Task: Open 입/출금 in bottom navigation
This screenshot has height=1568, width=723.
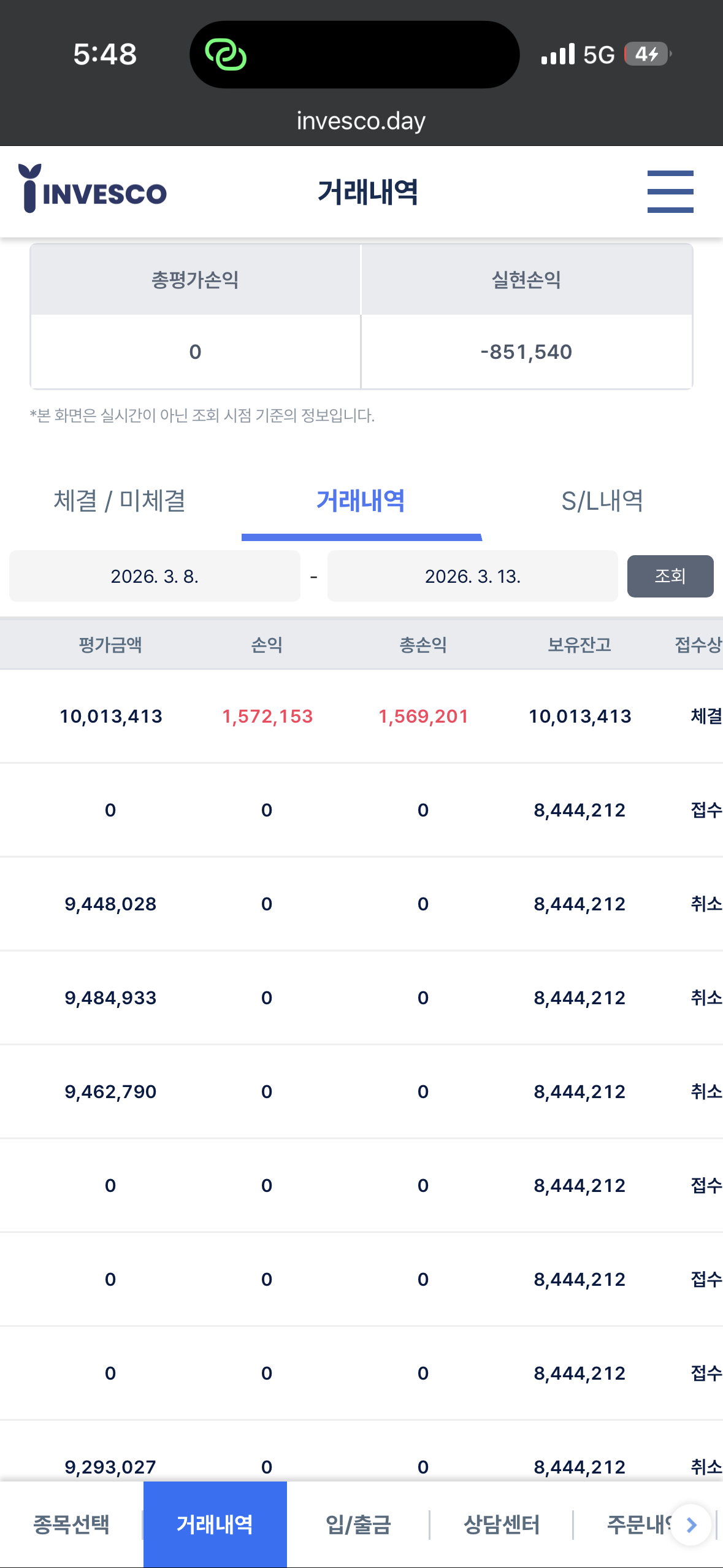Action: click(x=358, y=1525)
